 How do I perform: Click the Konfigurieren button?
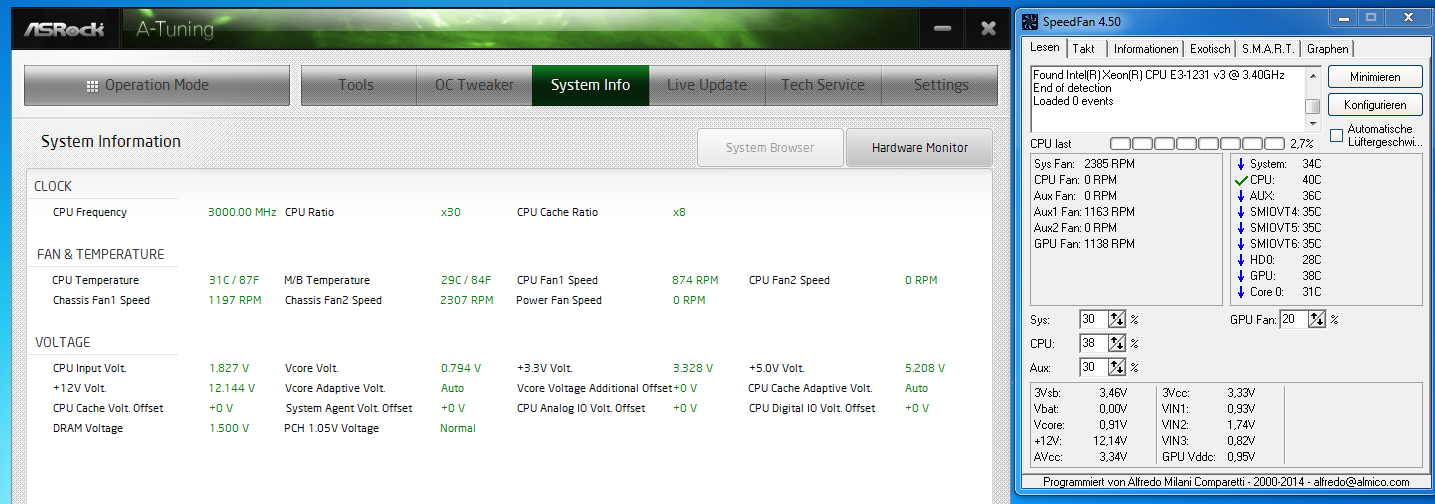pyautogui.click(x=1375, y=105)
